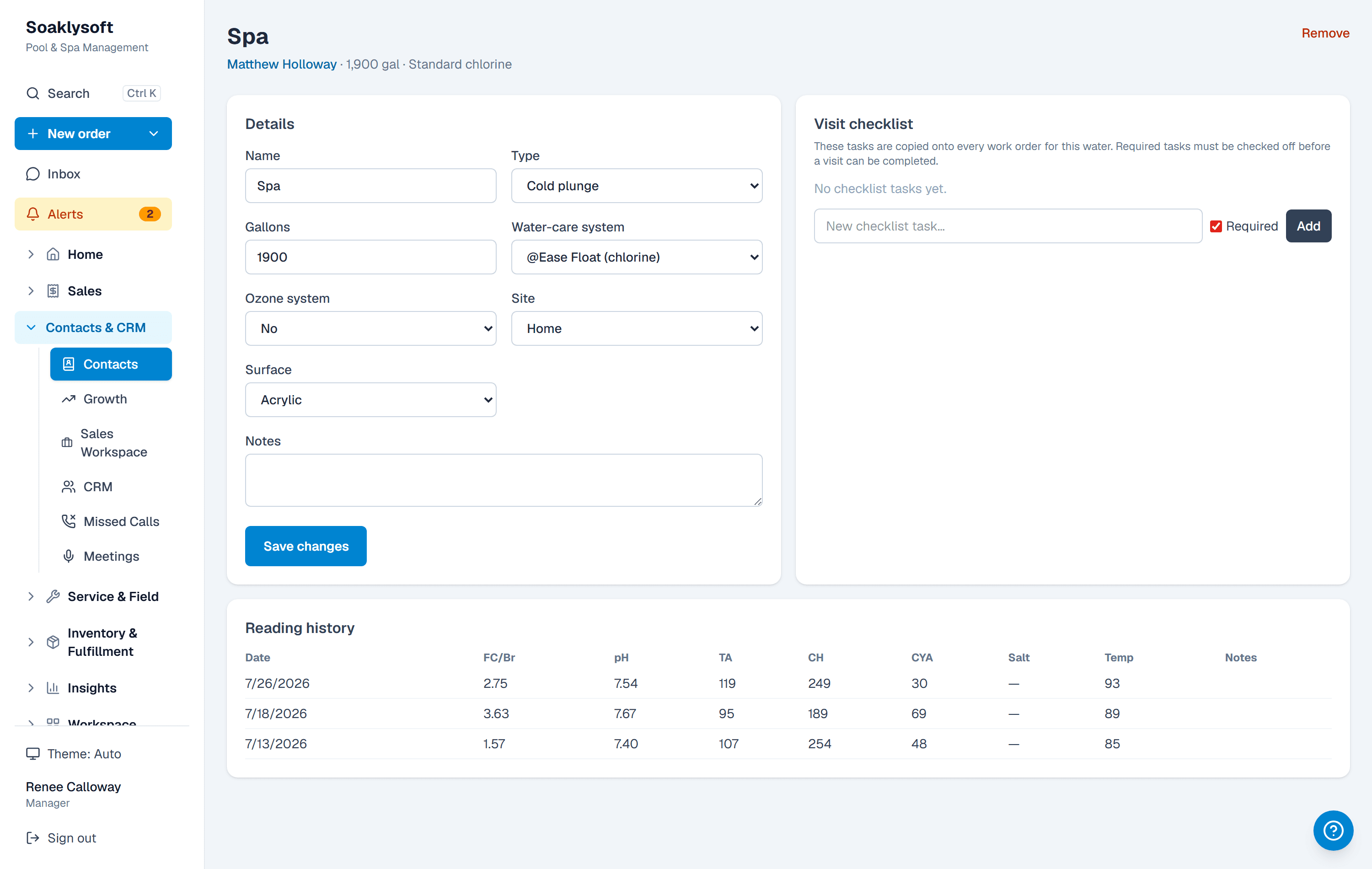This screenshot has width=1372, height=869.
Task: Click the Alerts bell icon
Action: click(33, 214)
